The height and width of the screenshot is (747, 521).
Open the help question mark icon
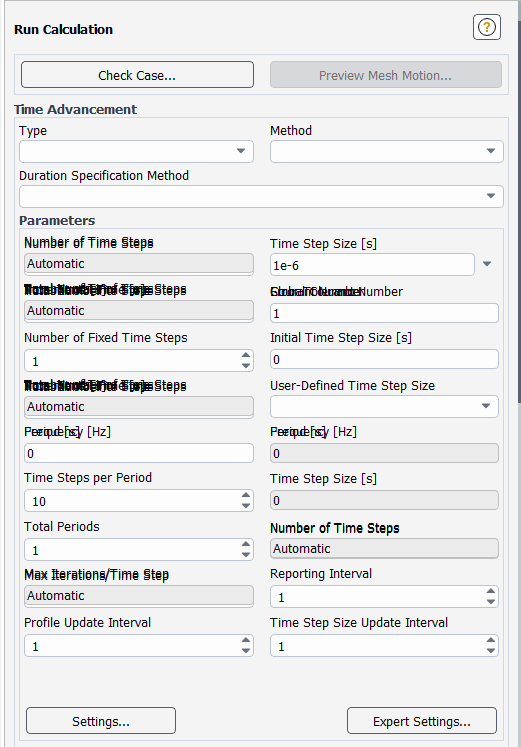(x=487, y=27)
